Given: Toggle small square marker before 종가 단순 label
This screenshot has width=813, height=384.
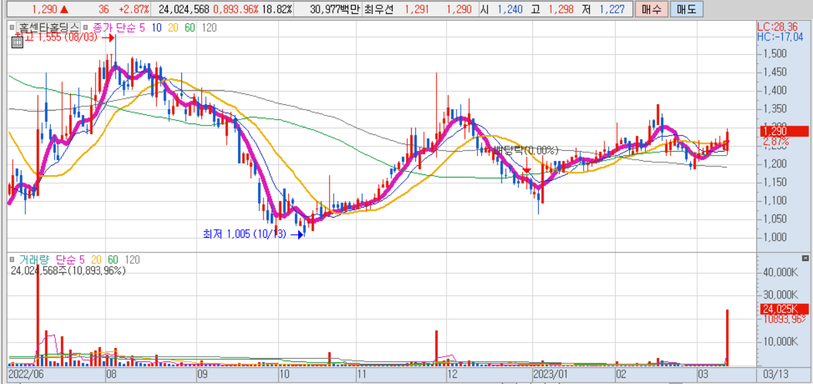Looking at the screenshot, I should [87, 28].
